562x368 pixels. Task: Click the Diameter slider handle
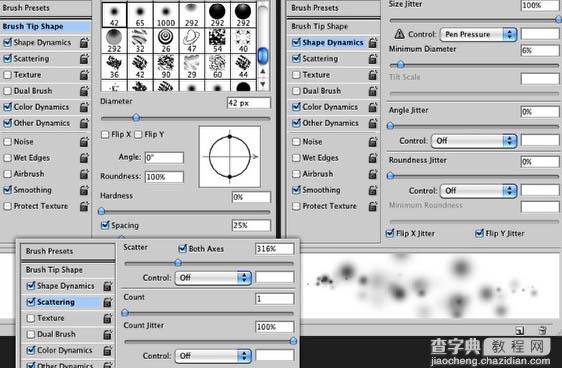coord(136,118)
